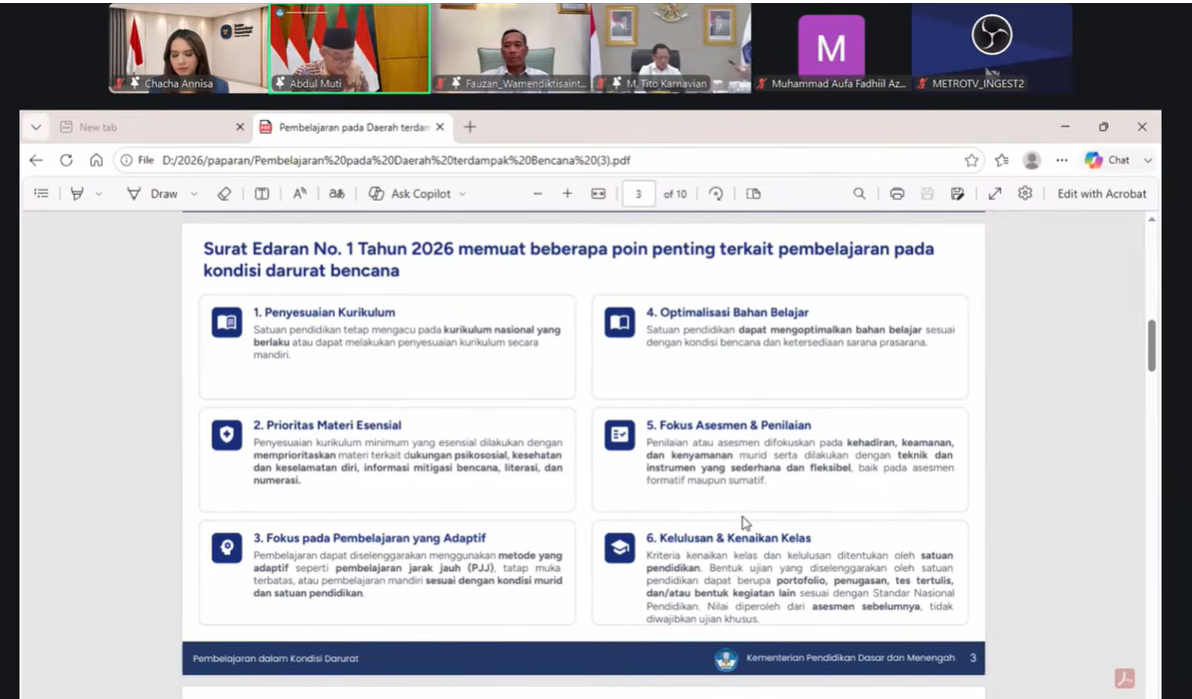Go back to previous page
Screen dimensions: 1192x699
coord(36,160)
